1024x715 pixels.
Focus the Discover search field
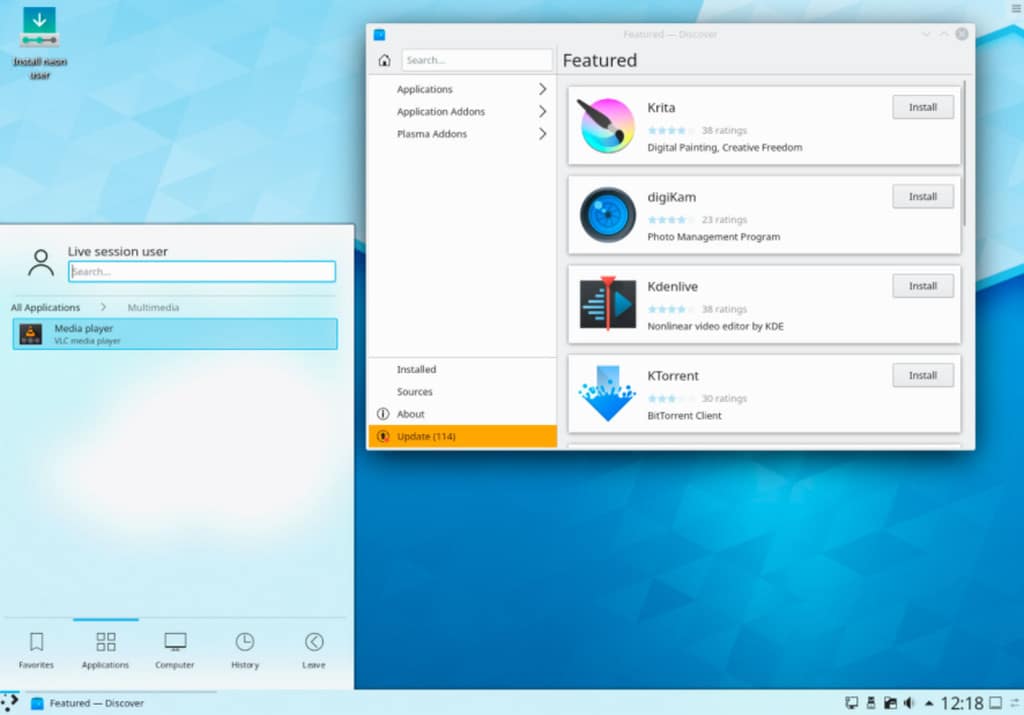[x=477, y=60]
